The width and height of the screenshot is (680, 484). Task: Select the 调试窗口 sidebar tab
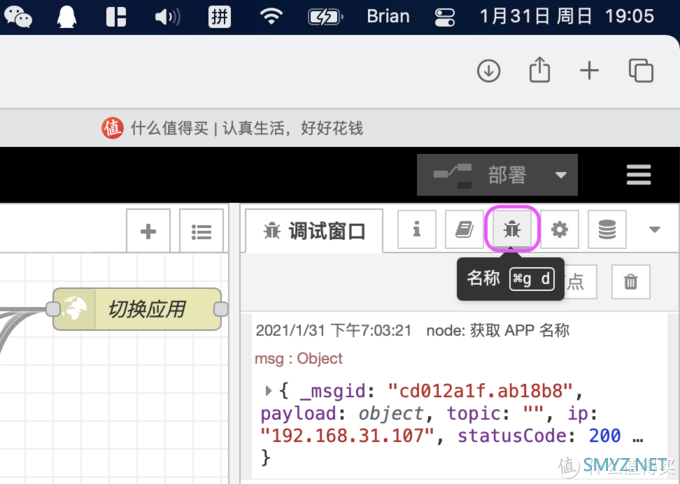pyautogui.click(x=314, y=231)
